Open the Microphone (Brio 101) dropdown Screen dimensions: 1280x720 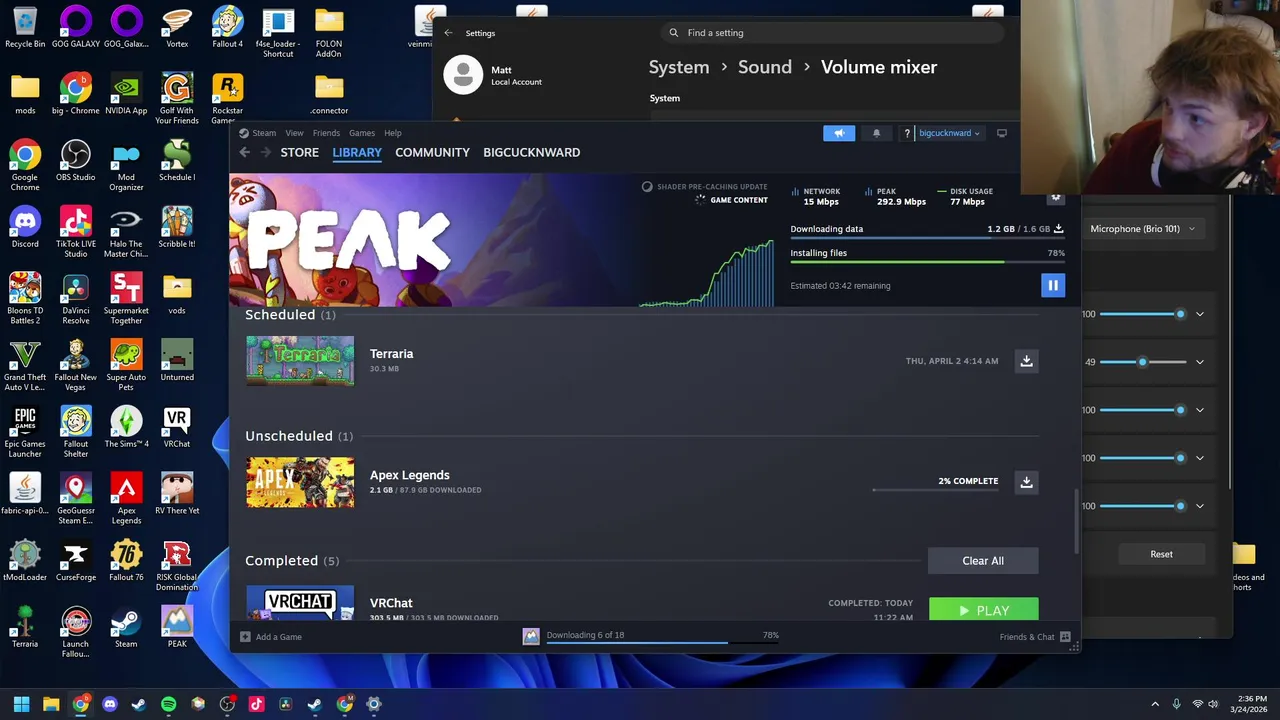coord(1141,229)
